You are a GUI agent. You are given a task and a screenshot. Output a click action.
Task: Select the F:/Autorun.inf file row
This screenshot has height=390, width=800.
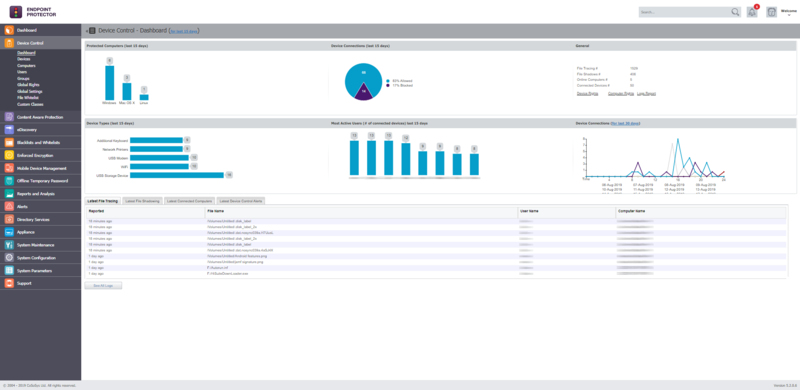point(436,267)
